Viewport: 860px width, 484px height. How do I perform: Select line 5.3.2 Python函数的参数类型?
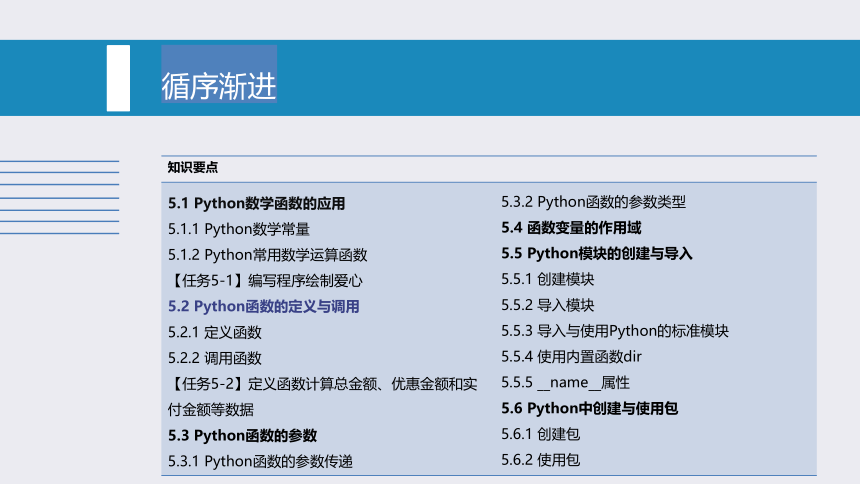pos(593,201)
